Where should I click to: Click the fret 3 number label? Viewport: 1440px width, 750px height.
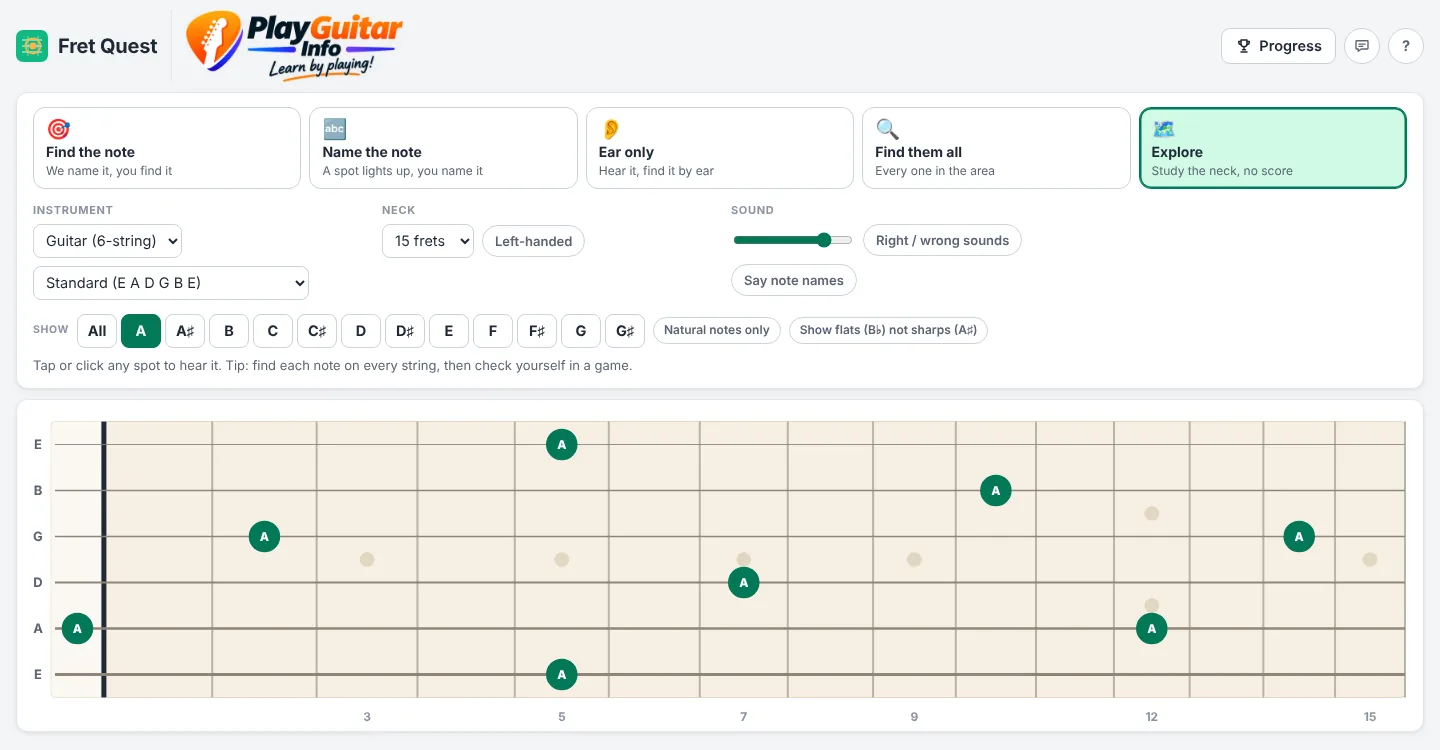367,717
